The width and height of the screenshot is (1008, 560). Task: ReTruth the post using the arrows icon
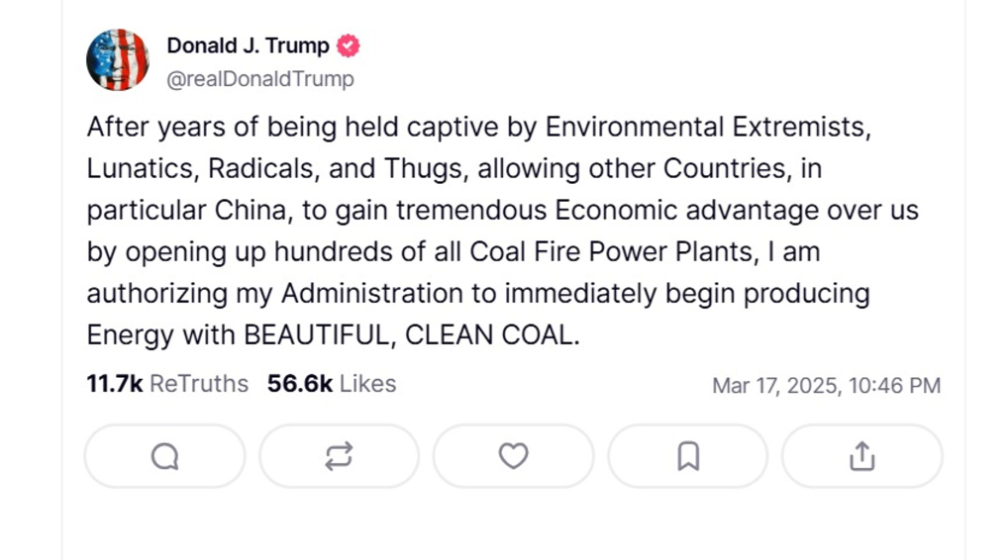[x=338, y=456]
